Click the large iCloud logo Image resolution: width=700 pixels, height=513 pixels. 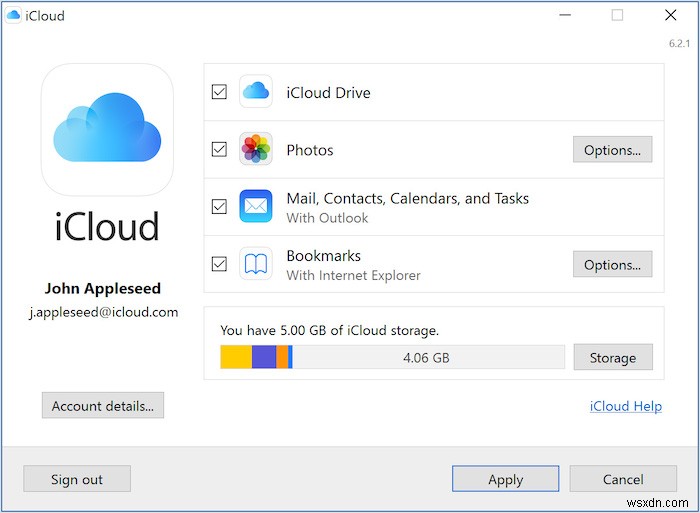click(x=107, y=129)
